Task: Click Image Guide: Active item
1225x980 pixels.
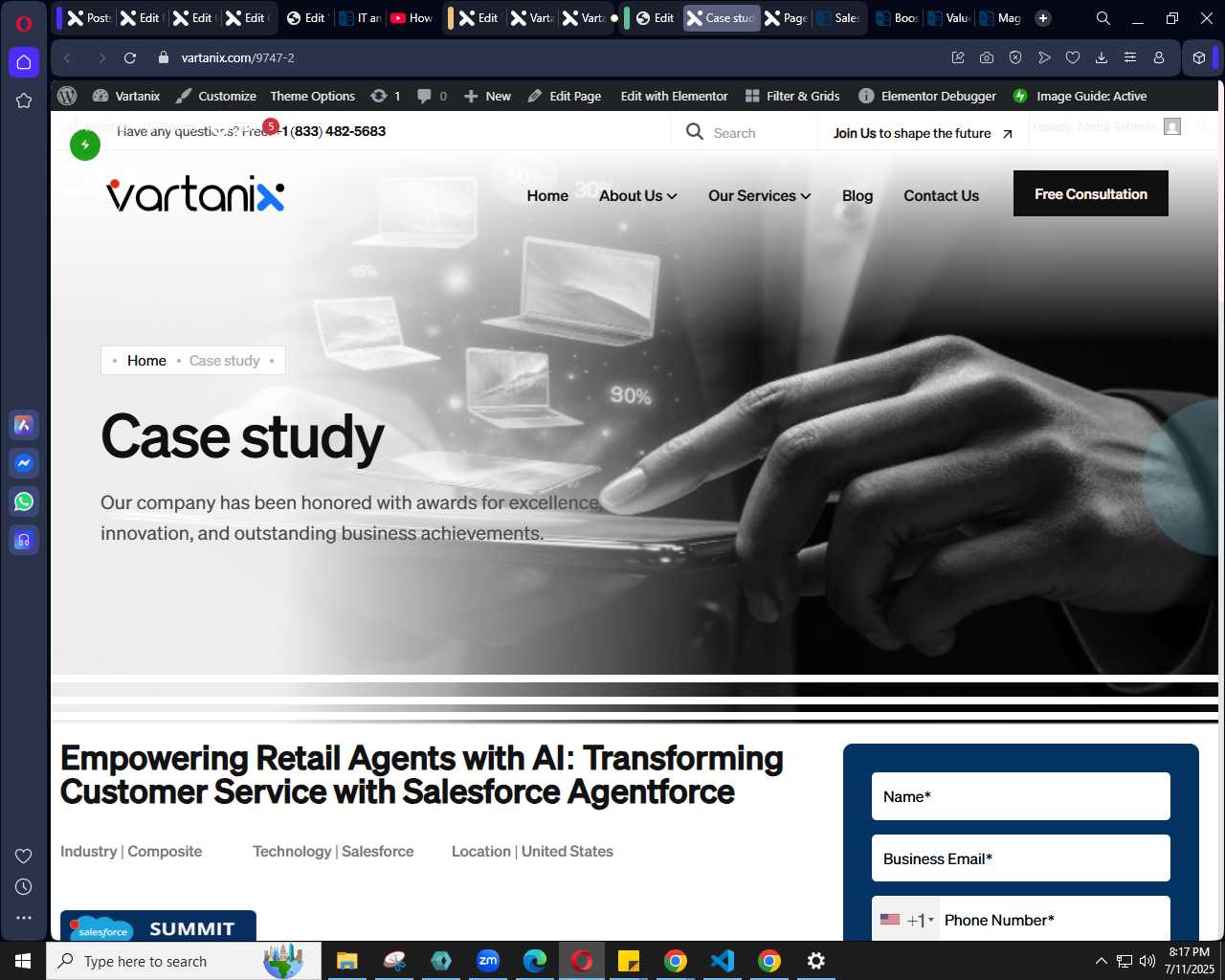Action: 1080,96
